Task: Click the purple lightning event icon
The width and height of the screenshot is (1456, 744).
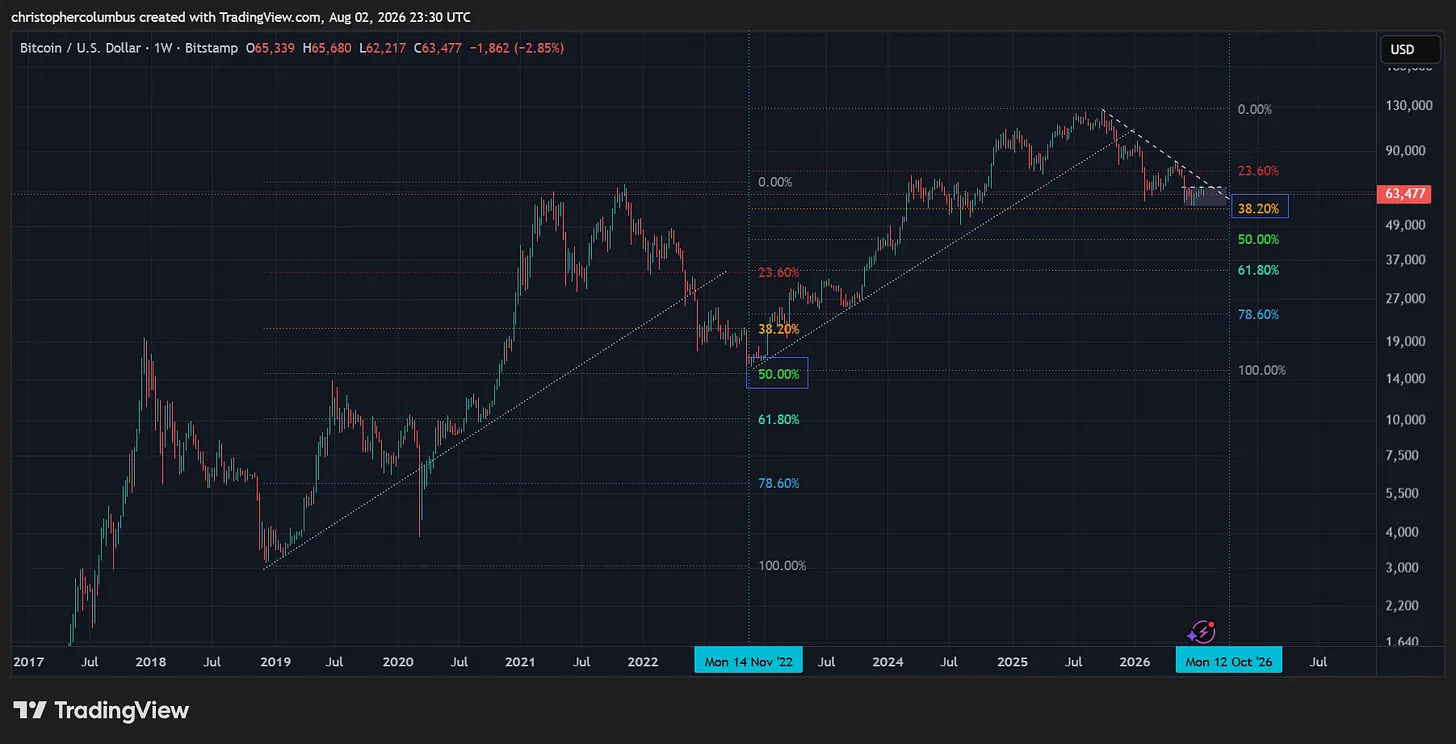Action: coord(1201,632)
